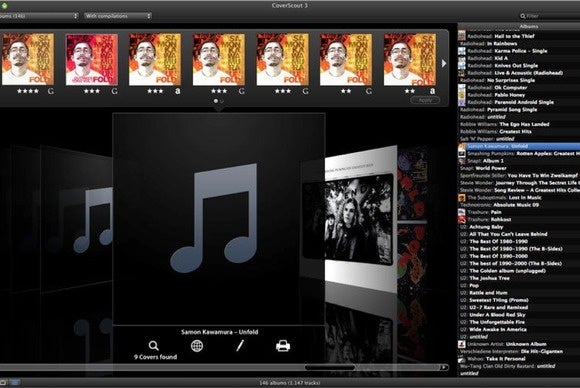Select Snap!: World Power
Viewport: 580px width, 388px height.
click(x=519, y=168)
